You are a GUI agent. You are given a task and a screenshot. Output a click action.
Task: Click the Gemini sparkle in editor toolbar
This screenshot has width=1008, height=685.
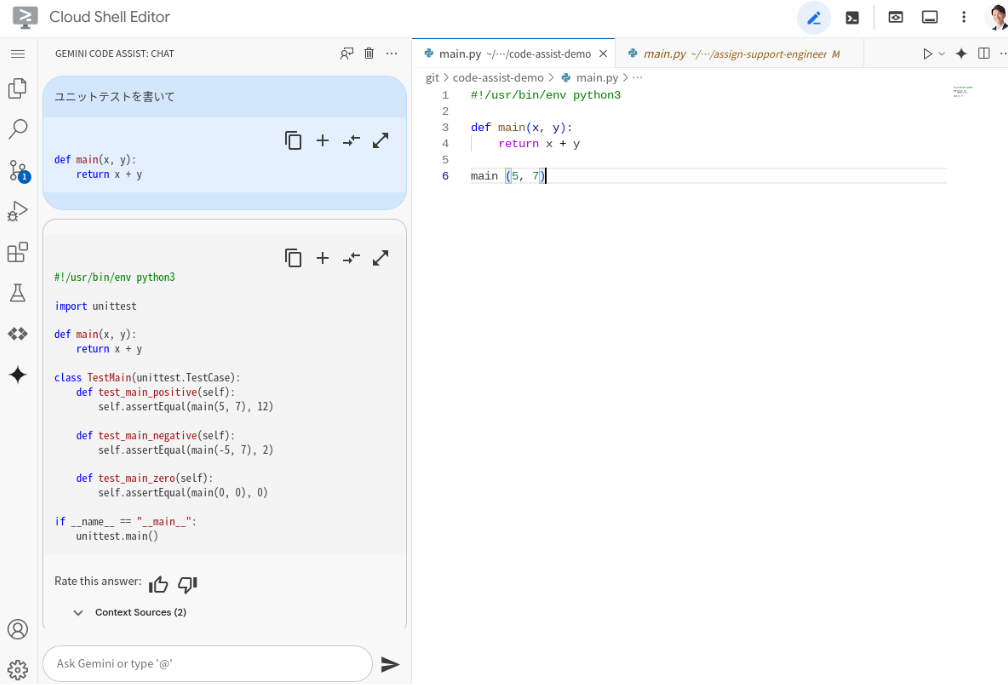[961, 53]
